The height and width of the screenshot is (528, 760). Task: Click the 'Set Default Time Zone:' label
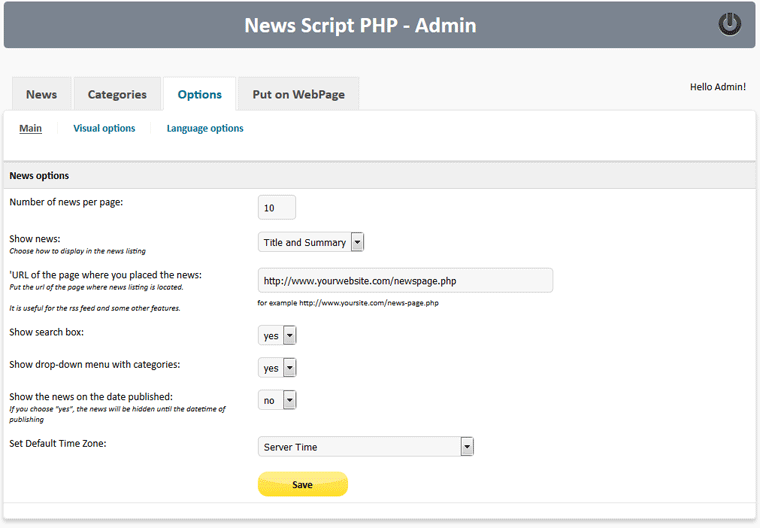[x=58, y=443]
